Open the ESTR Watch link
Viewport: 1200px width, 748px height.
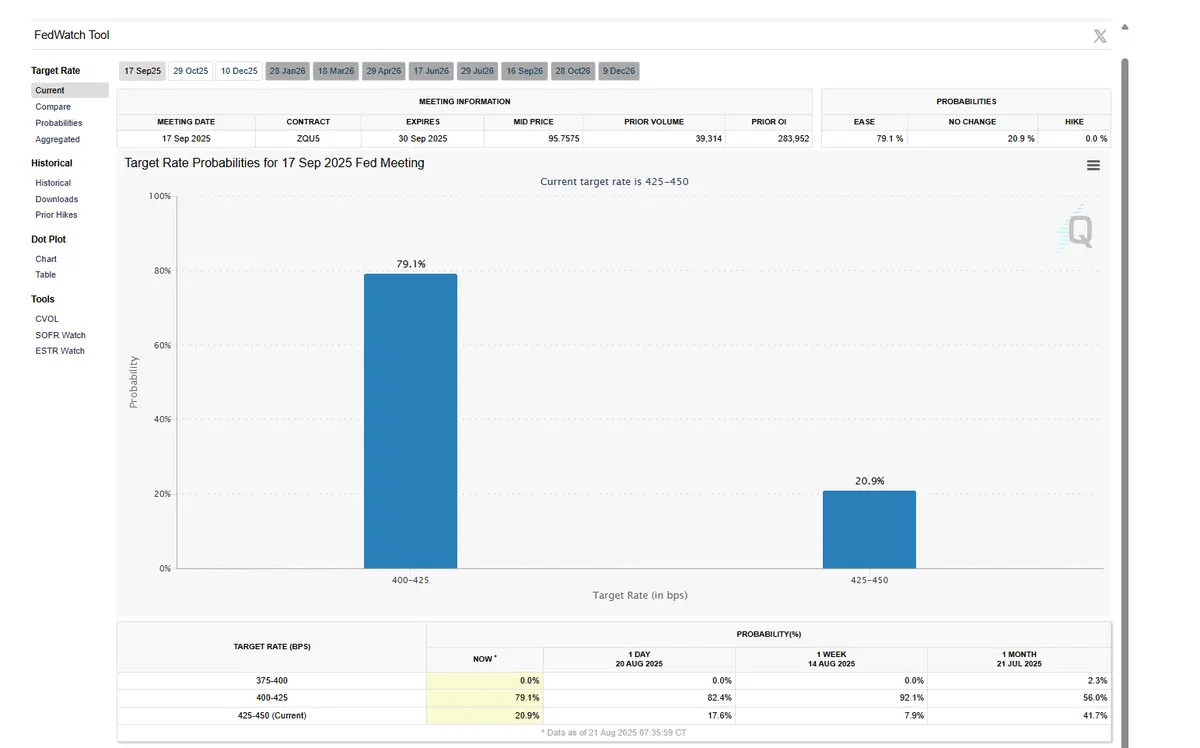60,351
